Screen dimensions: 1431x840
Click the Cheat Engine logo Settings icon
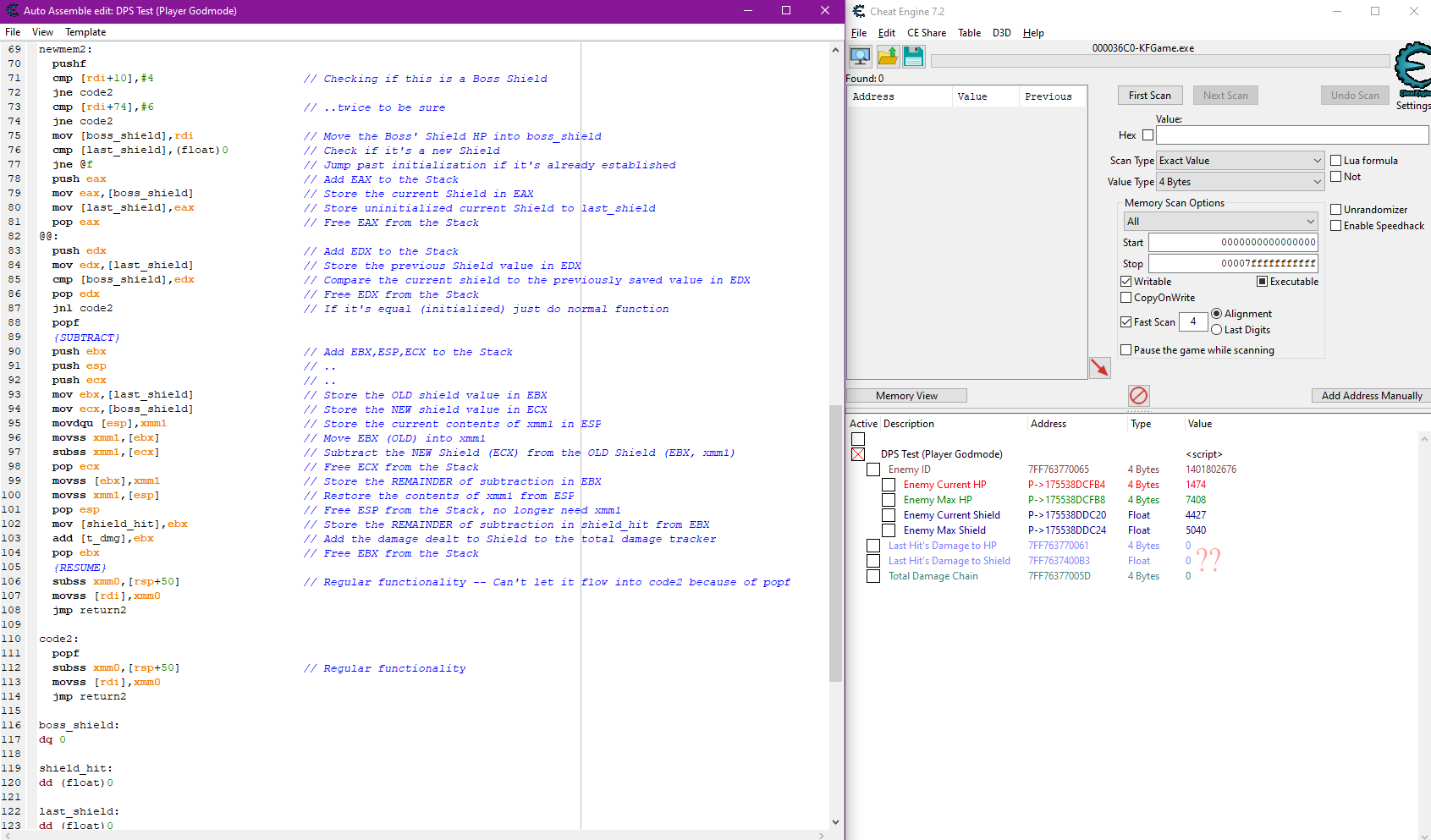click(x=1412, y=72)
